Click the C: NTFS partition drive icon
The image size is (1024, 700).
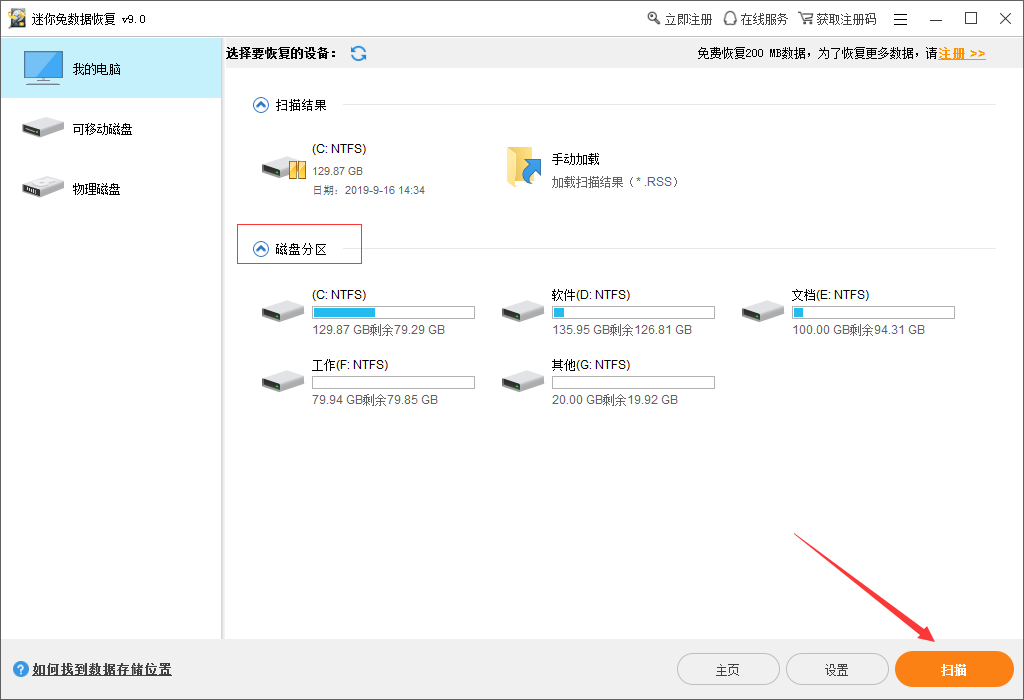coord(283,311)
